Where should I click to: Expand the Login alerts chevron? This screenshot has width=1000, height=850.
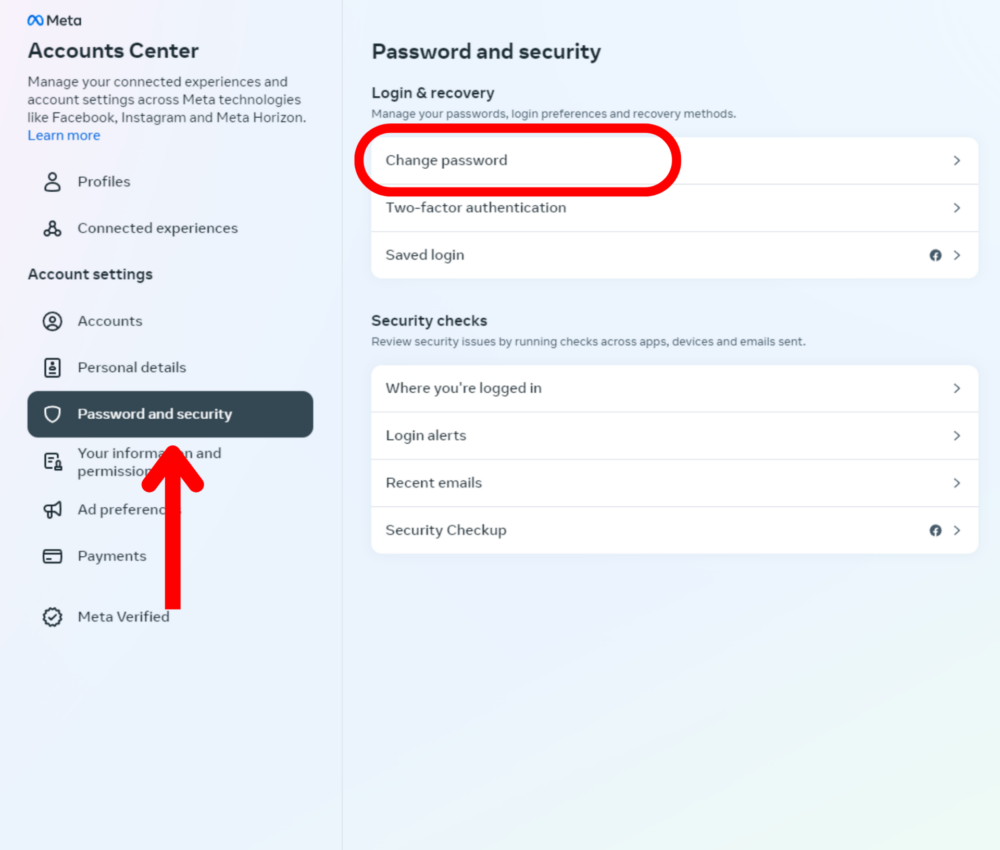(956, 435)
